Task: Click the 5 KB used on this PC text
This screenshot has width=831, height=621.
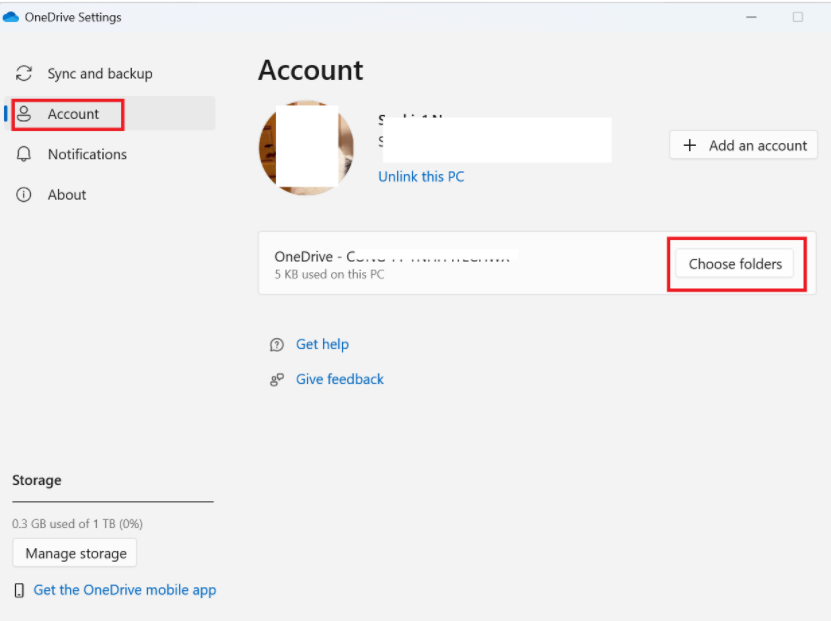Action: tap(329, 274)
